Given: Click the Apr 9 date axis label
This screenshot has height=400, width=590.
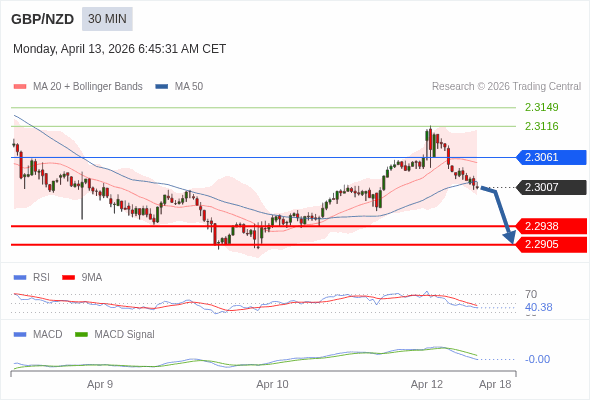Looking at the screenshot, I should pyautogui.click(x=100, y=385).
